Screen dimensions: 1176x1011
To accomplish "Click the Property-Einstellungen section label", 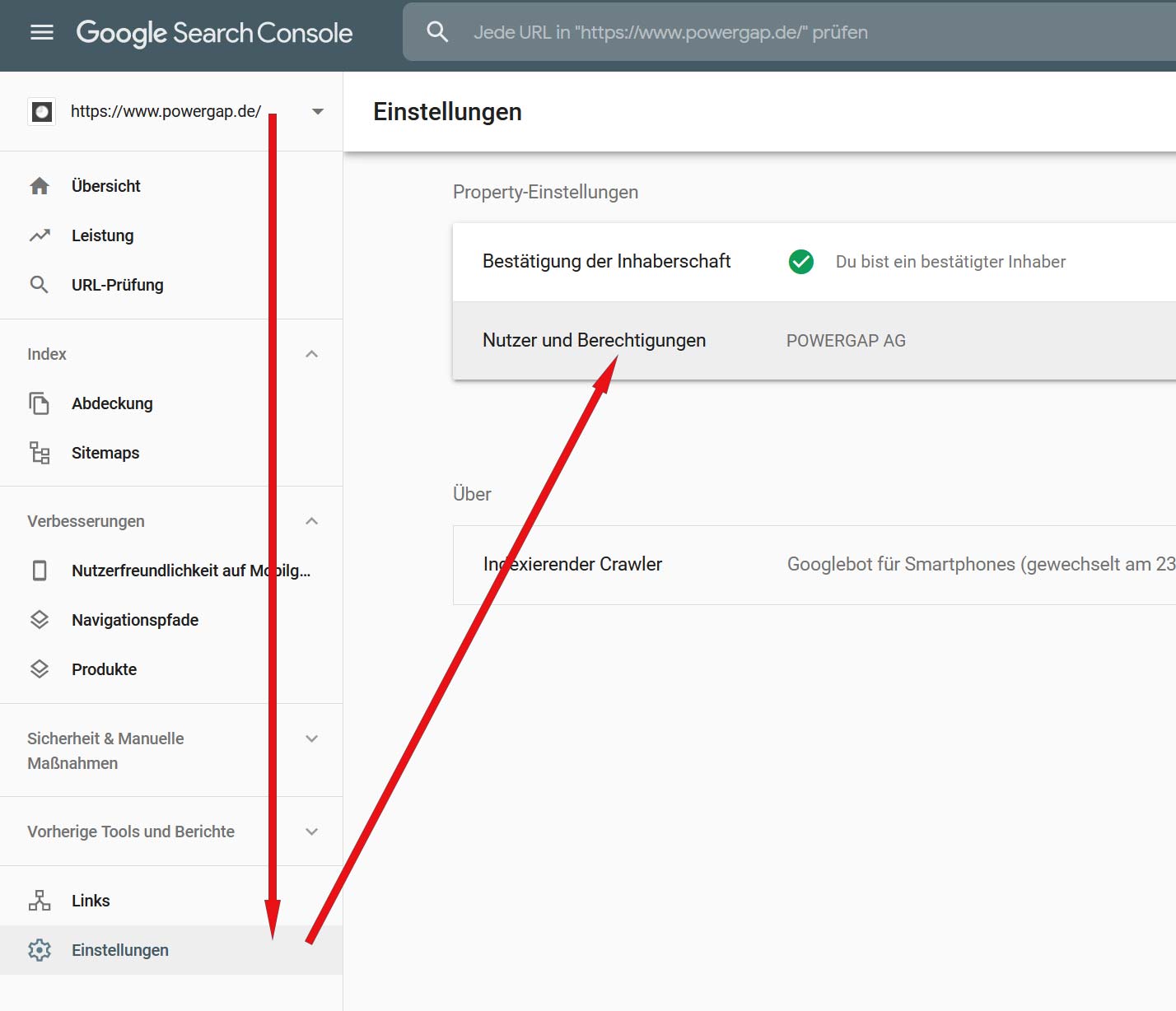I will (545, 192).
